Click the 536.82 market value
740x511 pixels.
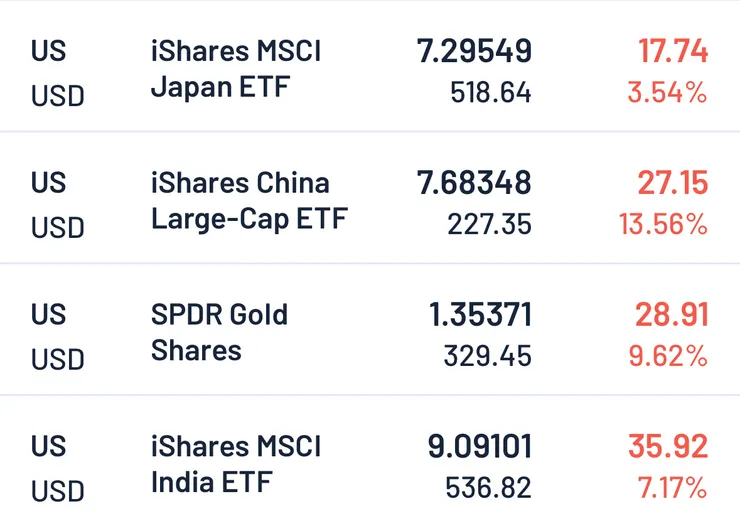pos(488,489)
